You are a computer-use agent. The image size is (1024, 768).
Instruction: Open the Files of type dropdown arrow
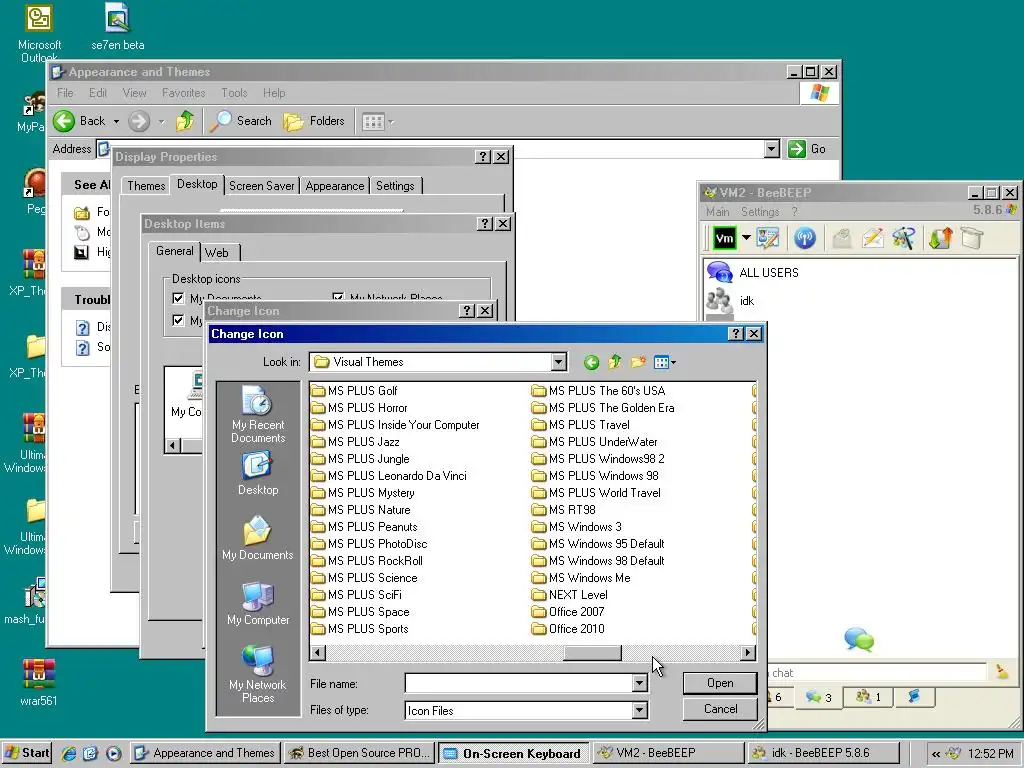[x=640, y=710]
